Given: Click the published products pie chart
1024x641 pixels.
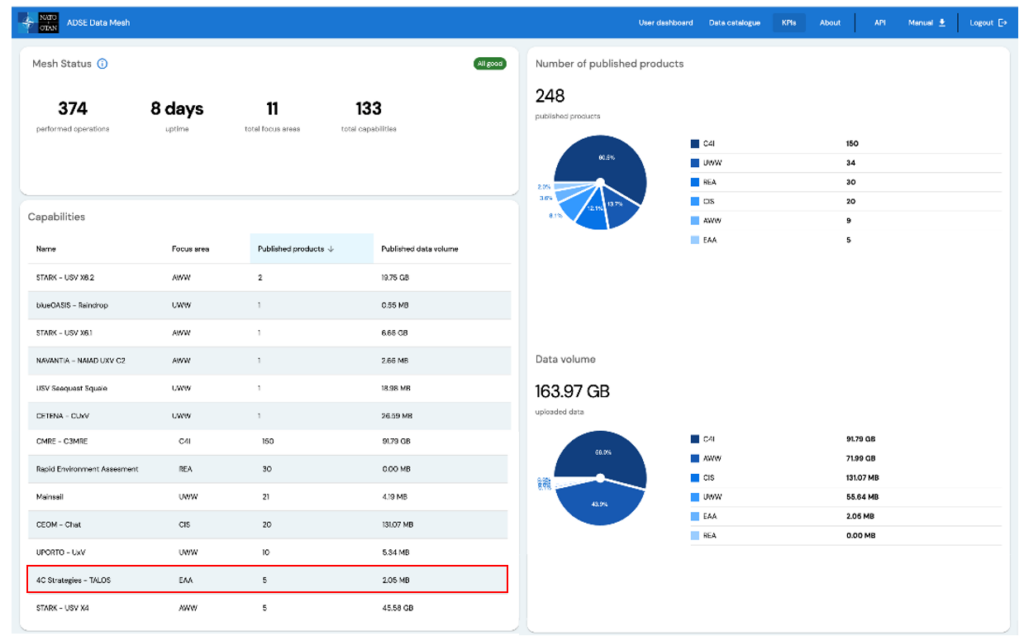Looking at the screenshot, I should 600,182.
